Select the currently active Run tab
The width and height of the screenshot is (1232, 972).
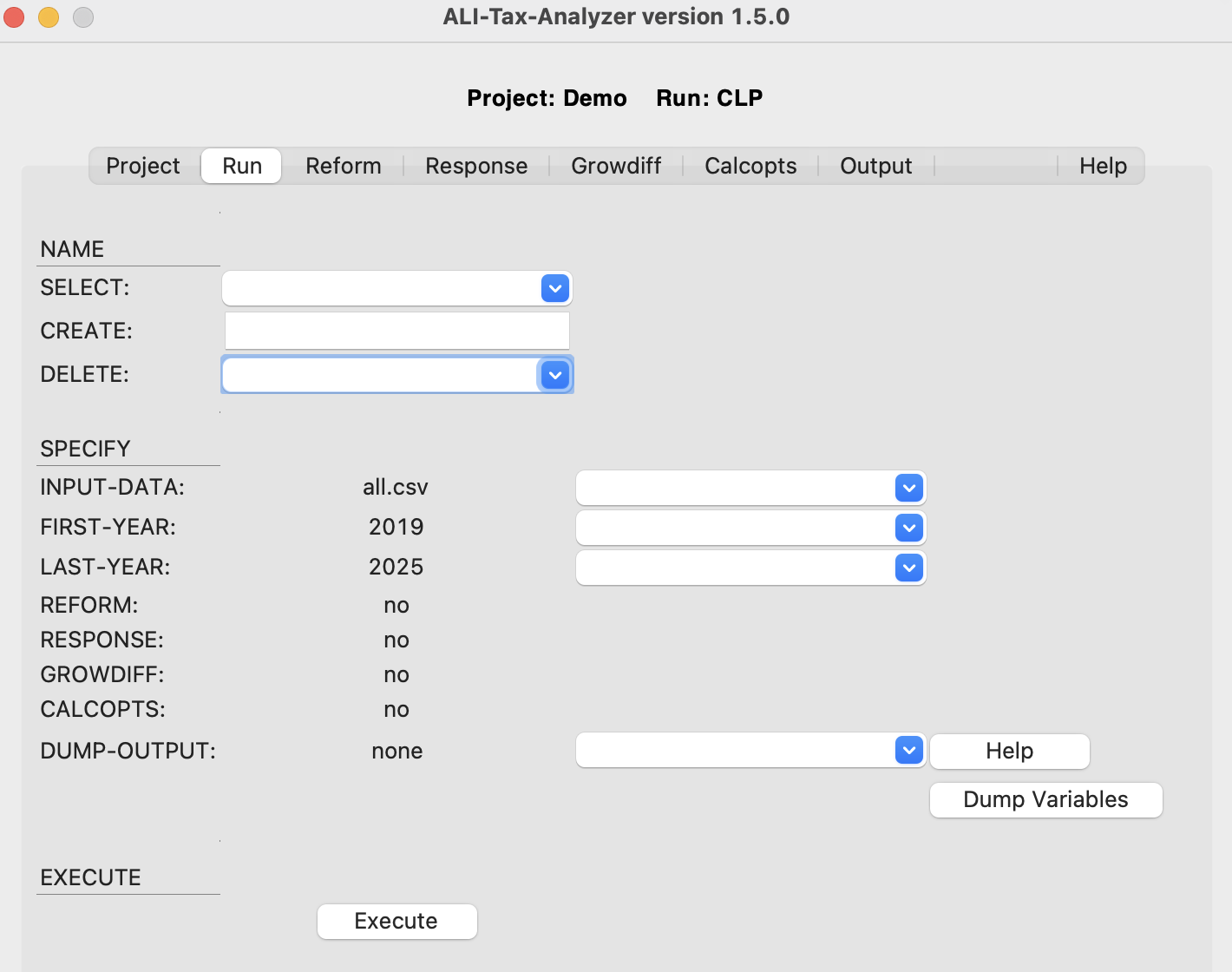point(240,165)
